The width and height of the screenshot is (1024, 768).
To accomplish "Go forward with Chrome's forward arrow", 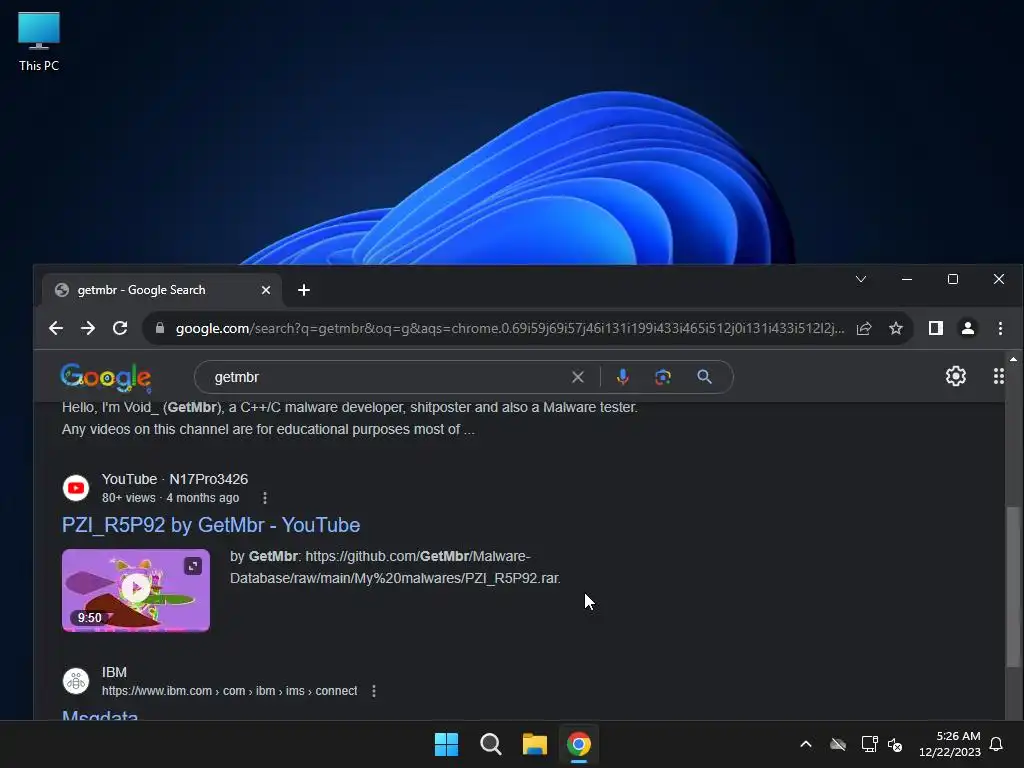I will [x=88, y=328].
